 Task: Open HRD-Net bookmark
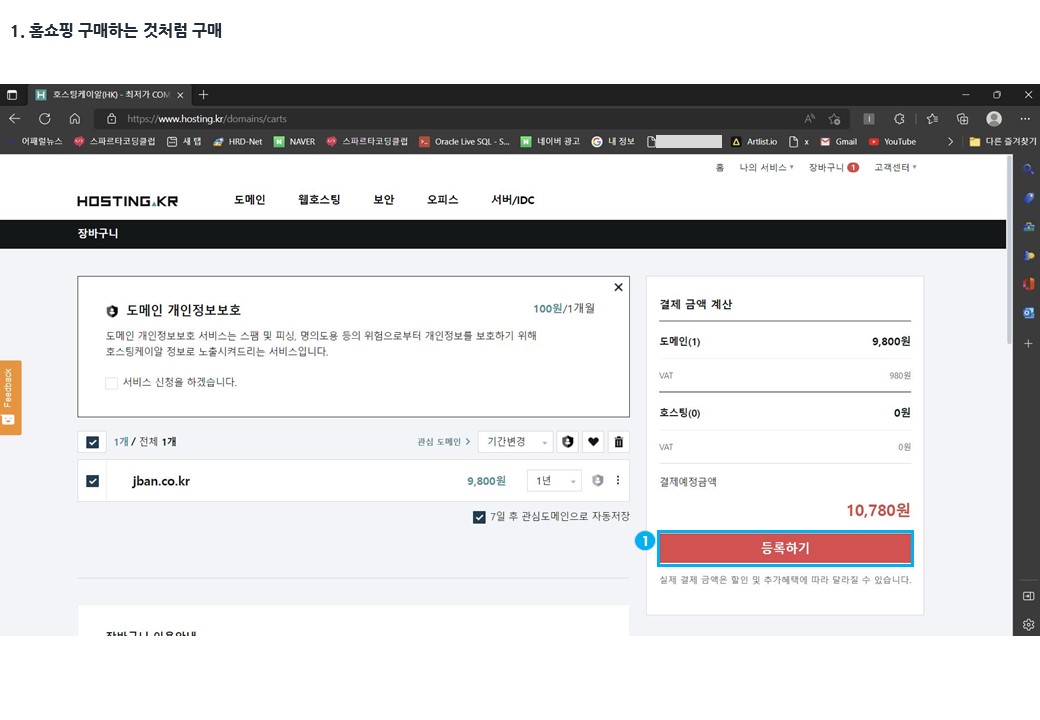237,141
